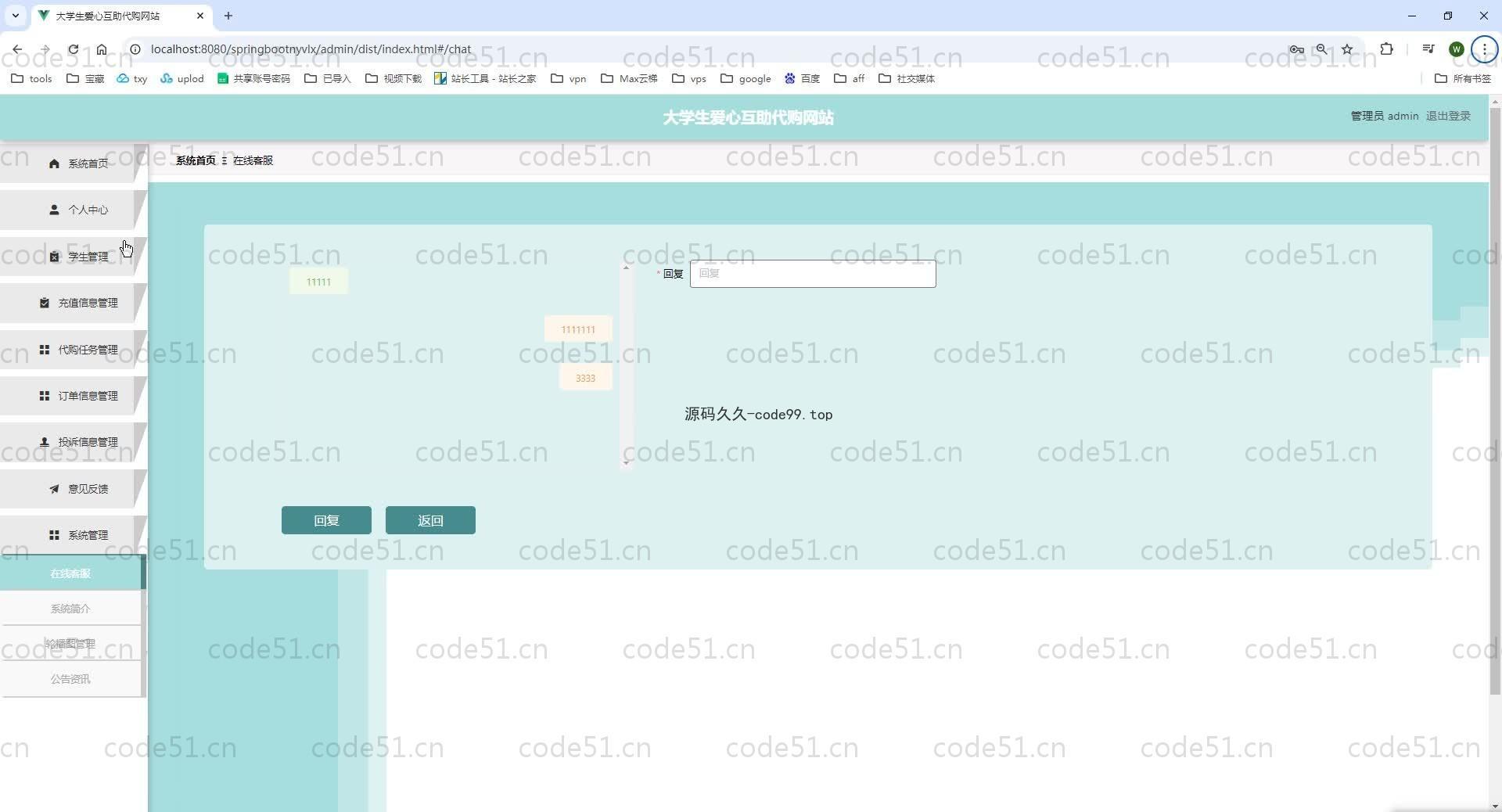Select 系统简介 in the sidebar submenu
The image size is (1502, 812).
click(x=70, y=609)
